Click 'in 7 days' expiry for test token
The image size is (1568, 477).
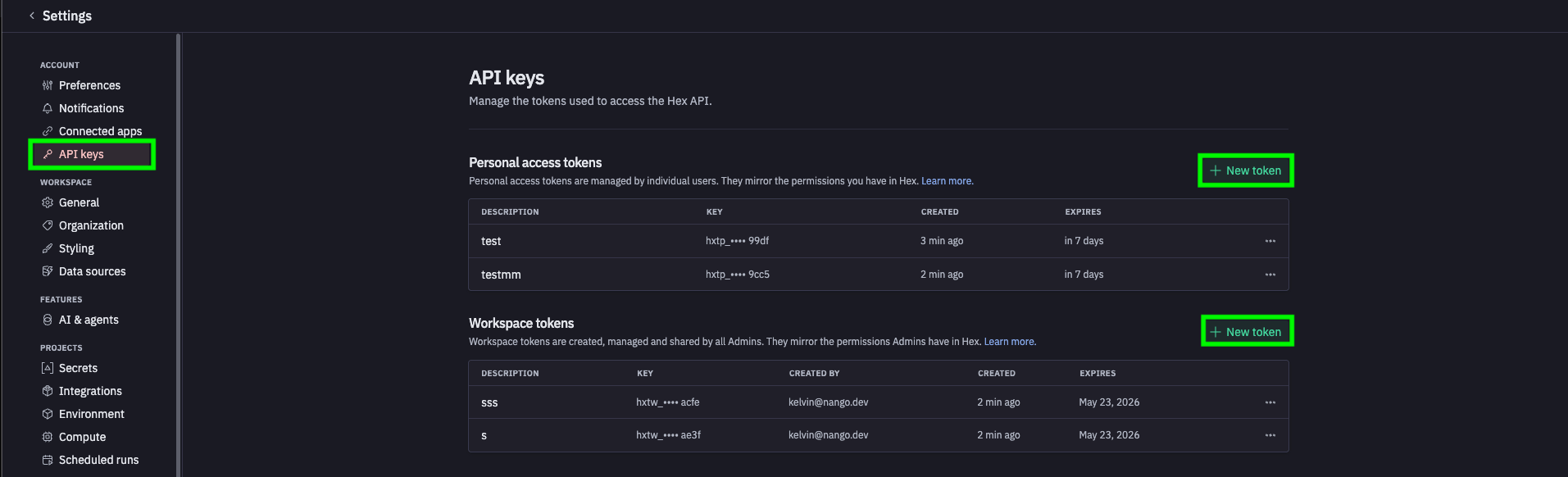click(x=1084, y=241)
